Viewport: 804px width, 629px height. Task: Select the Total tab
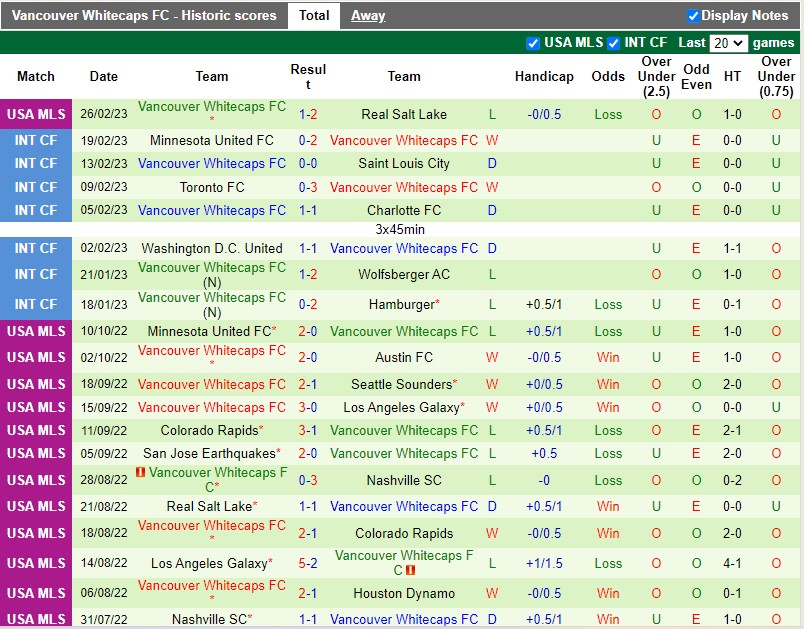[x=314, y=15]
